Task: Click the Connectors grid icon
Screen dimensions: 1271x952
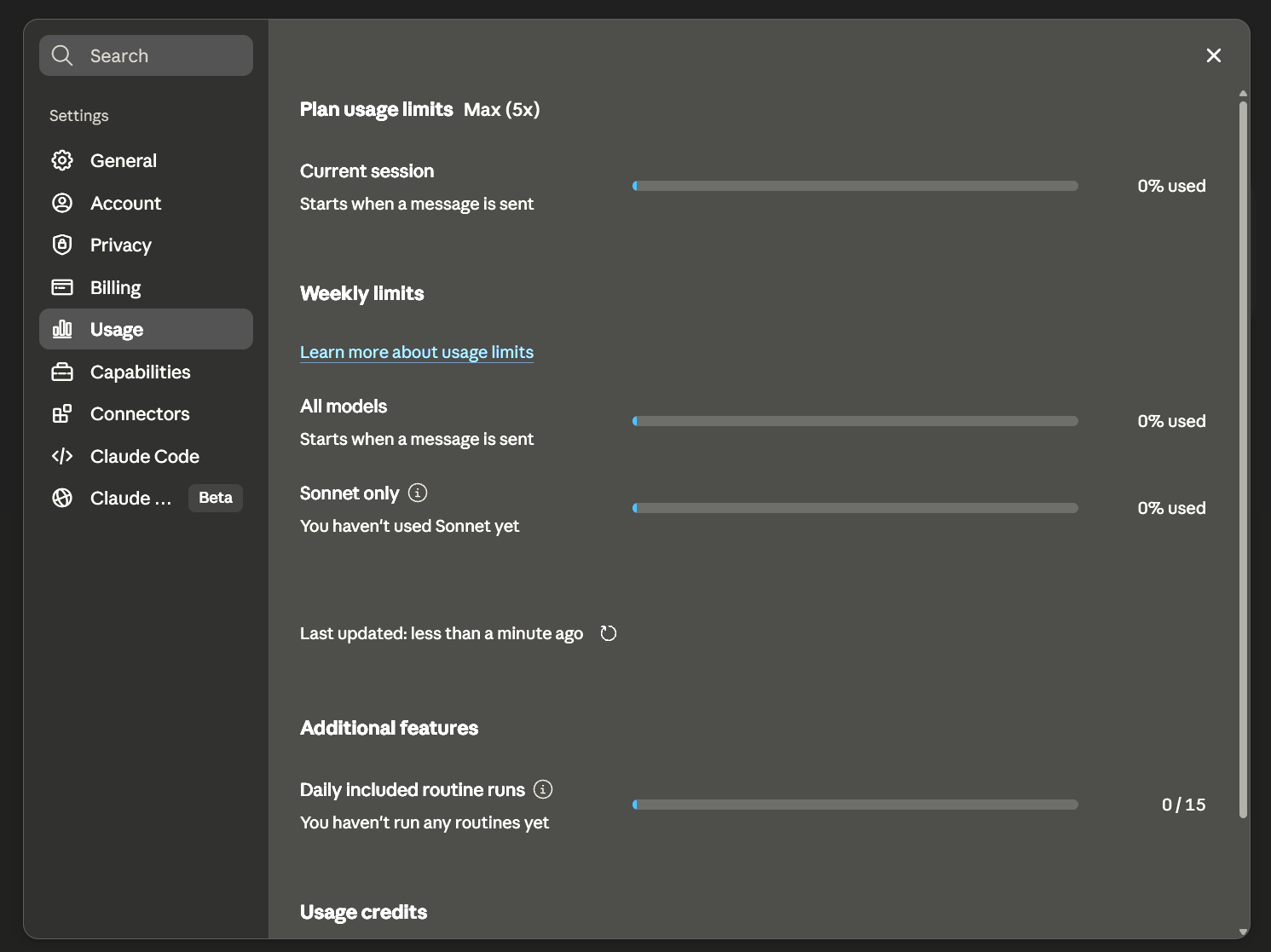Action: pyautogui.click(x=62, y=414)
